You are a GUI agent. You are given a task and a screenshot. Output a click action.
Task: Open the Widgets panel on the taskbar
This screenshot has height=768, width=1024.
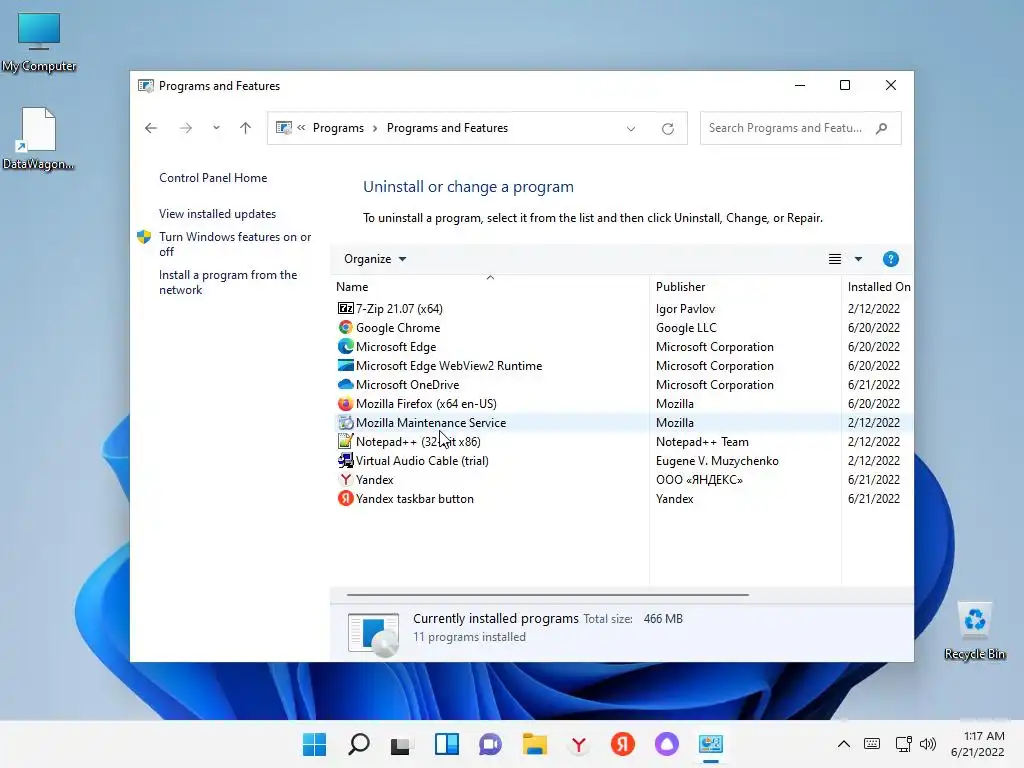(x=447, y=744)
